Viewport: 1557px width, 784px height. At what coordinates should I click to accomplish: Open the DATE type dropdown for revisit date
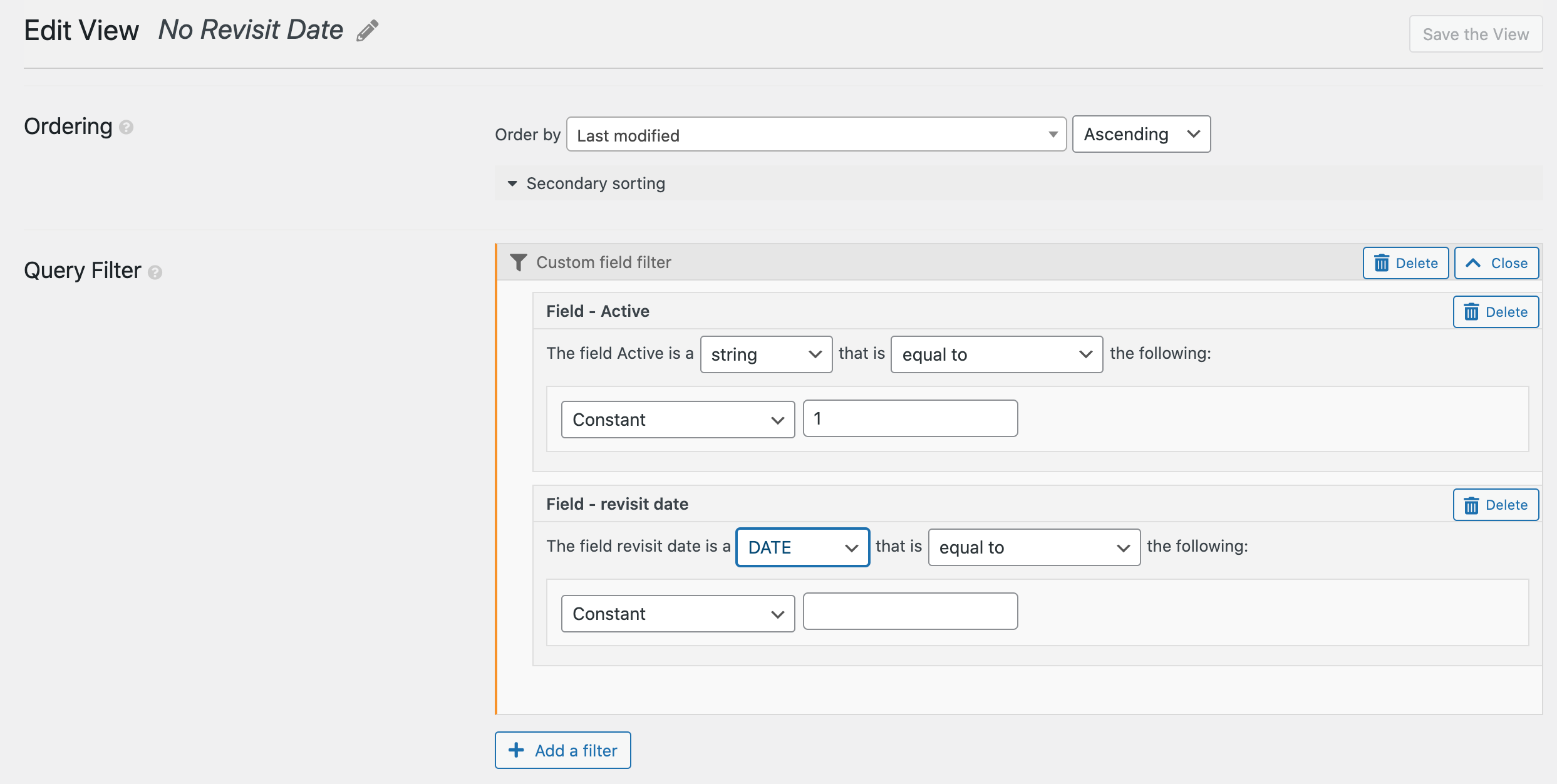(802, 547)
